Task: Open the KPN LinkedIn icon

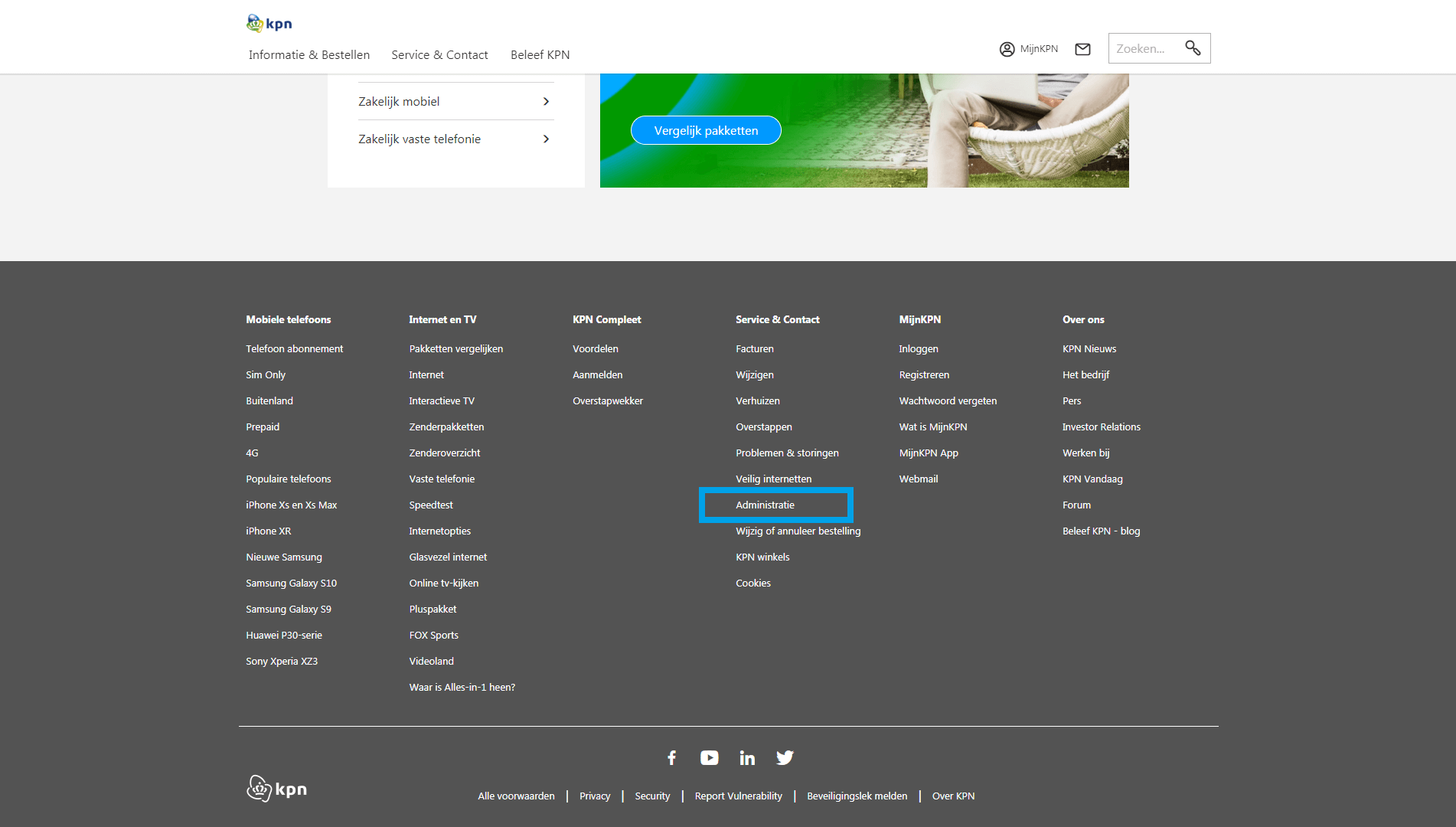Action: [747, 757]
